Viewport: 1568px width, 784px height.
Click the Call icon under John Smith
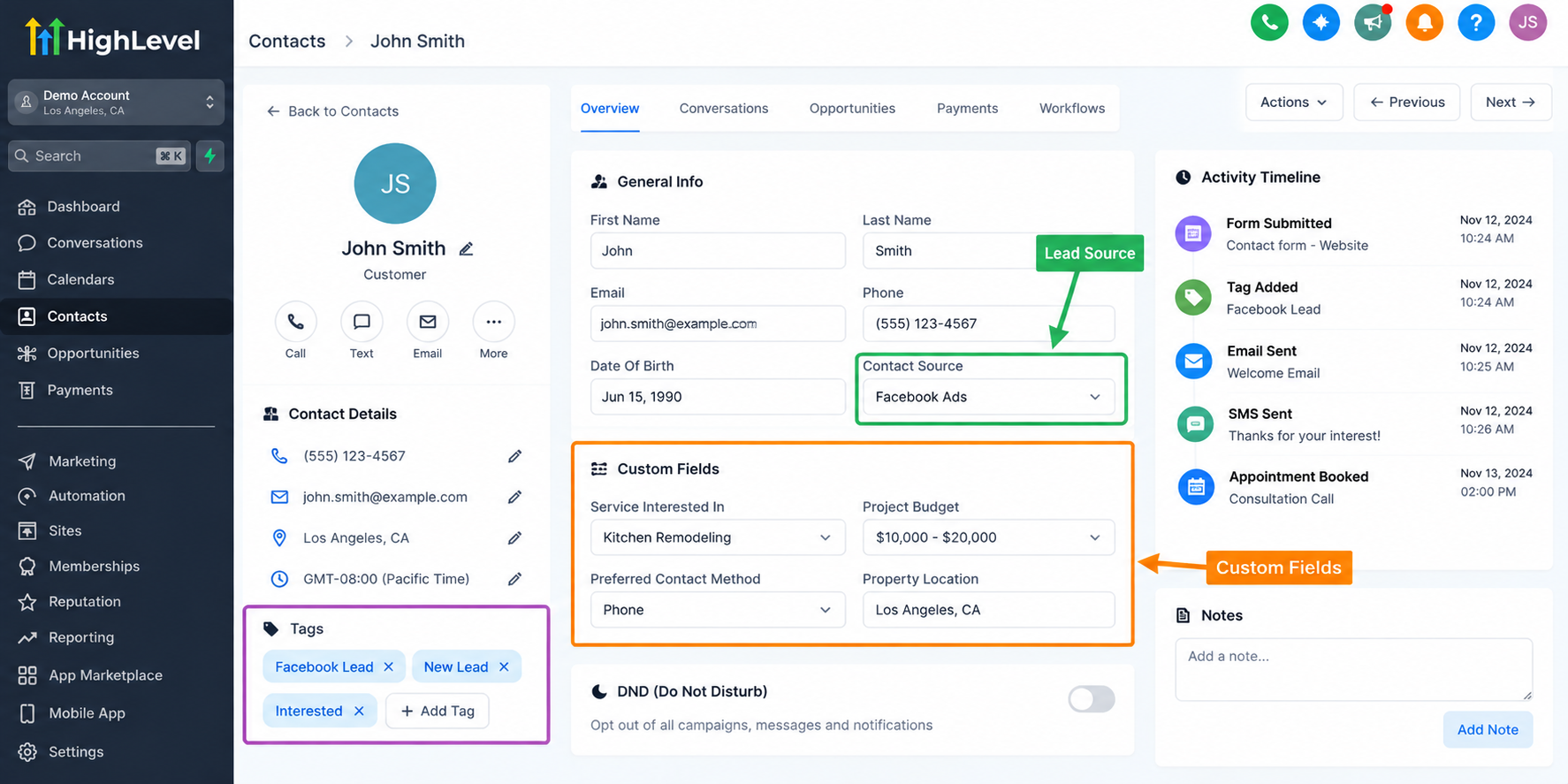point(295,323)
